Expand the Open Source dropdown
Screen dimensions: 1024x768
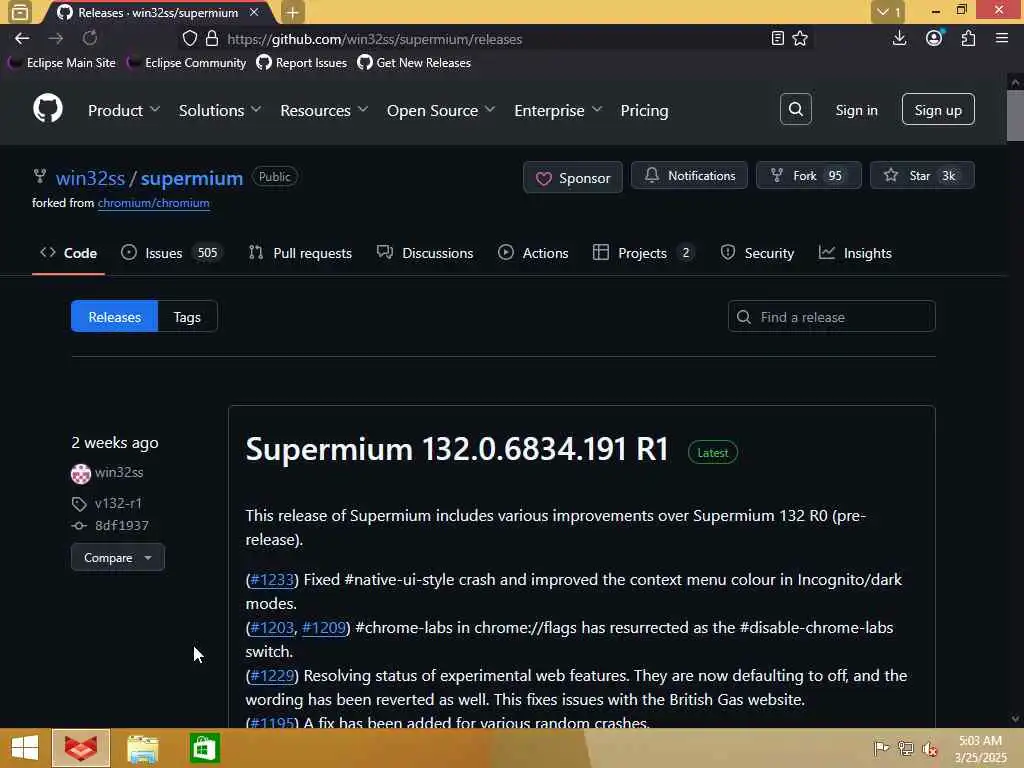pyautogui.click(x=441, y=110)
